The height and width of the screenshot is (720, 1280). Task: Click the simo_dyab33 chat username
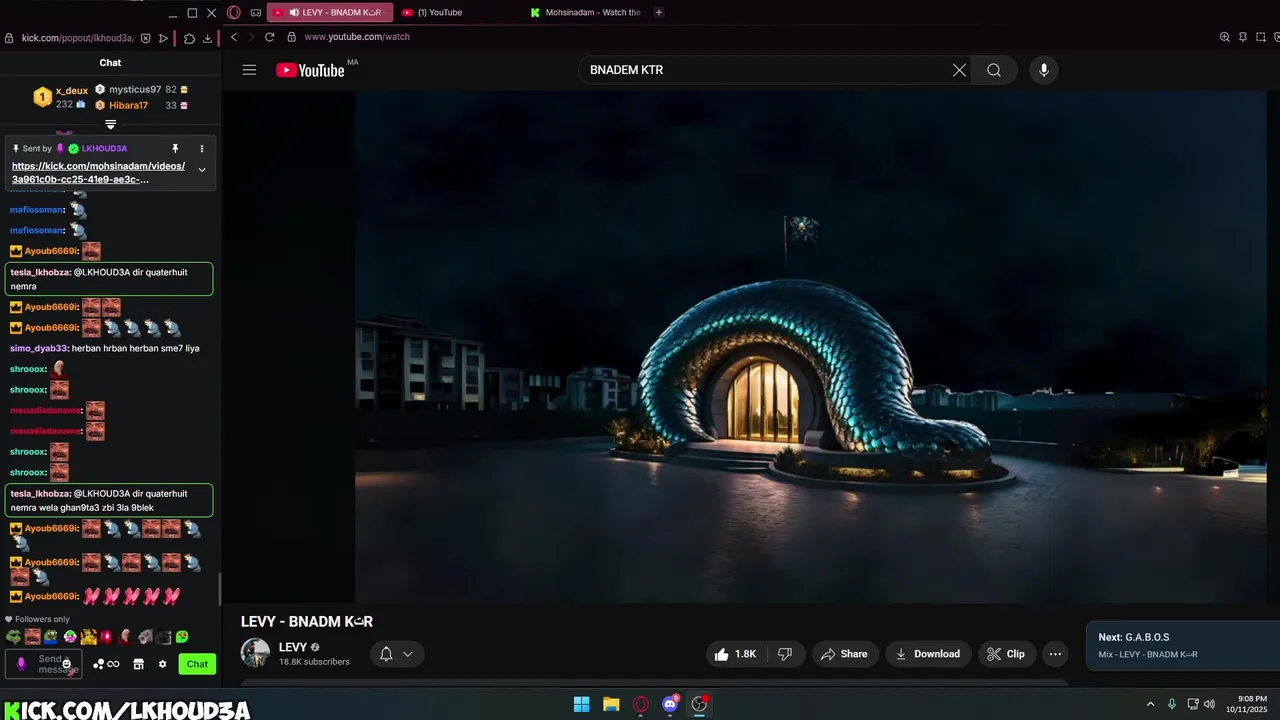(39, 348)
